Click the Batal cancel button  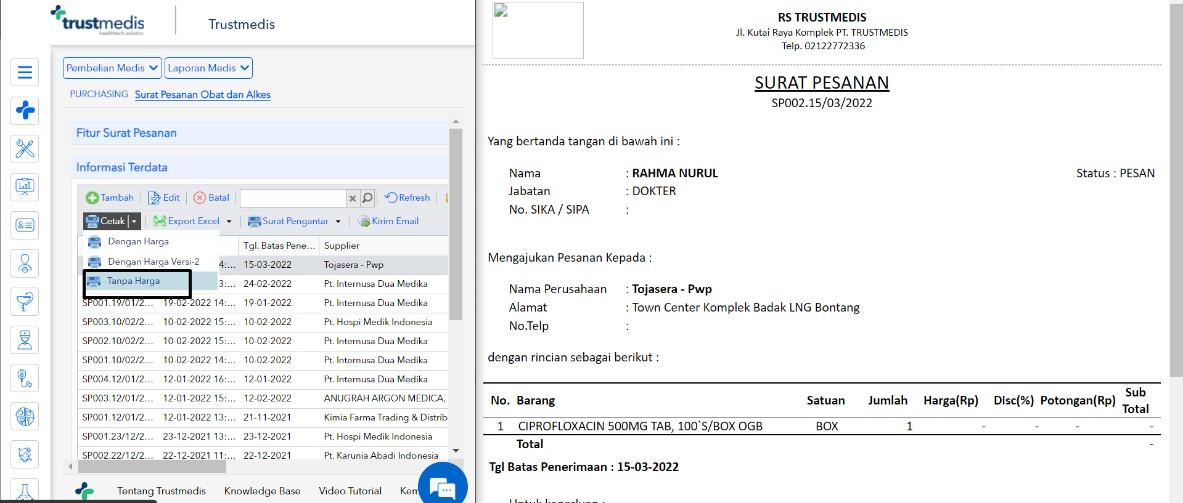[211, 198]
